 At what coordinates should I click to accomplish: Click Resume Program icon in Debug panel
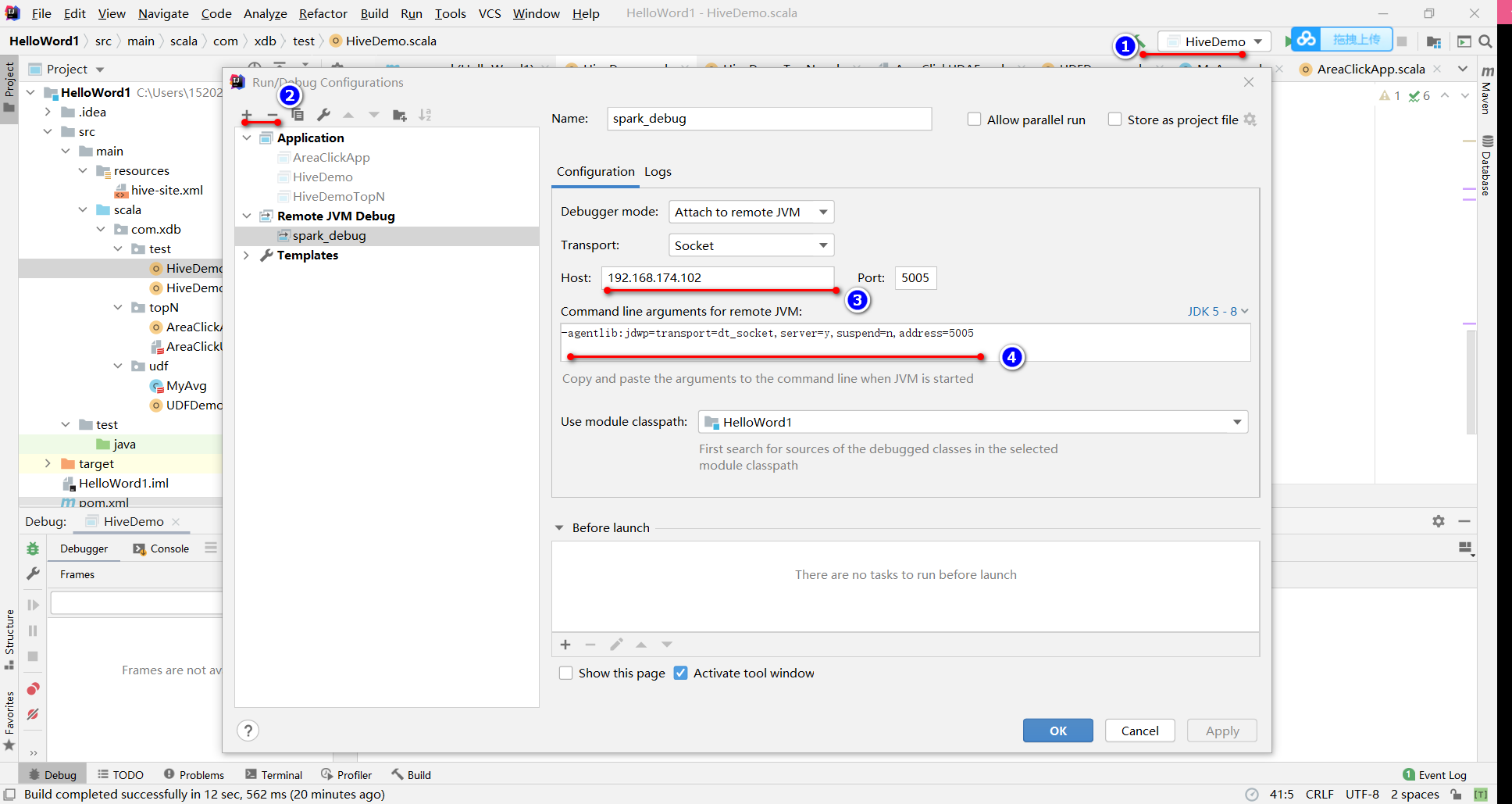click(33, 605)
